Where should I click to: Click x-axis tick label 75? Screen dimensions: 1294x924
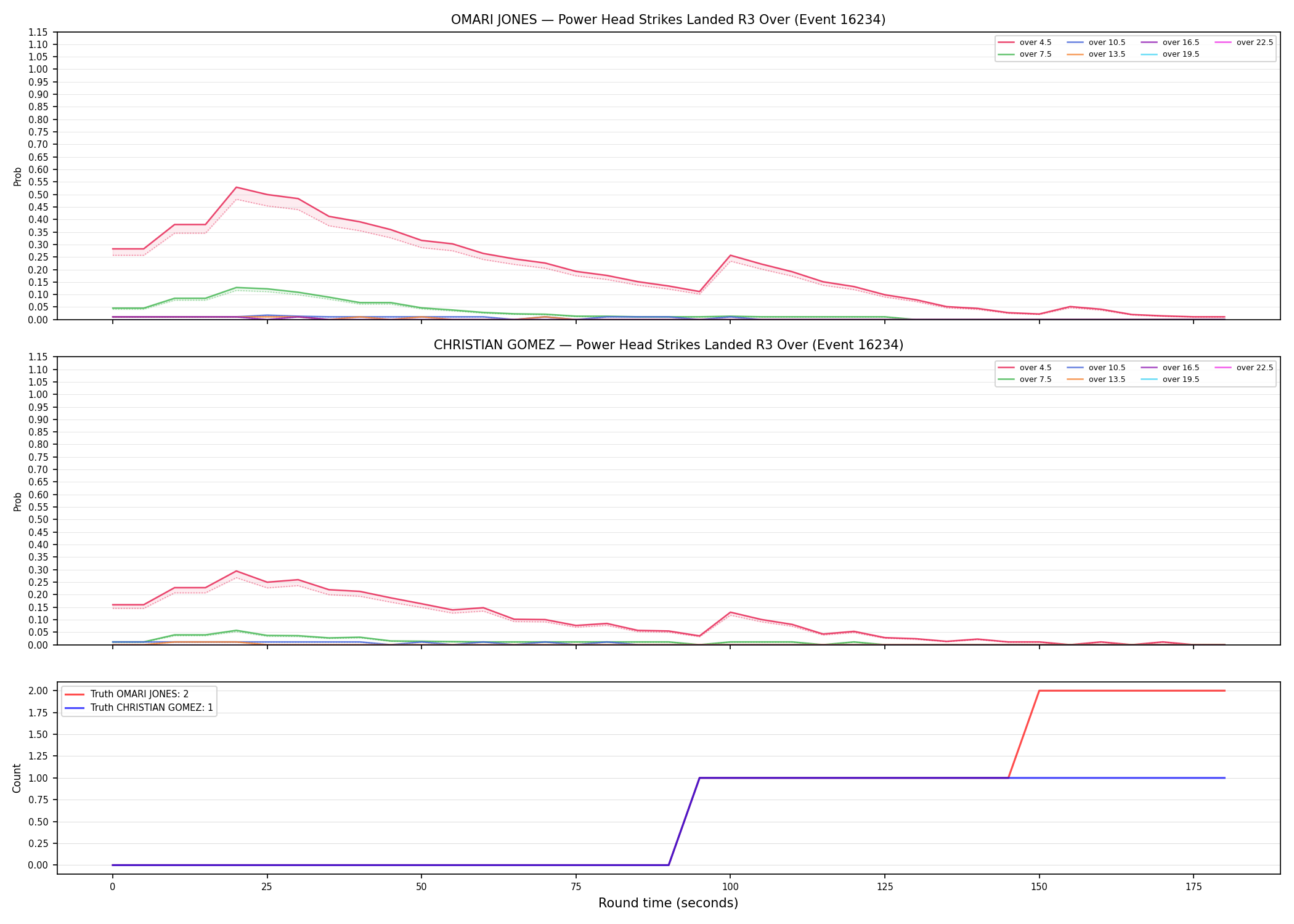coord(576,887)
